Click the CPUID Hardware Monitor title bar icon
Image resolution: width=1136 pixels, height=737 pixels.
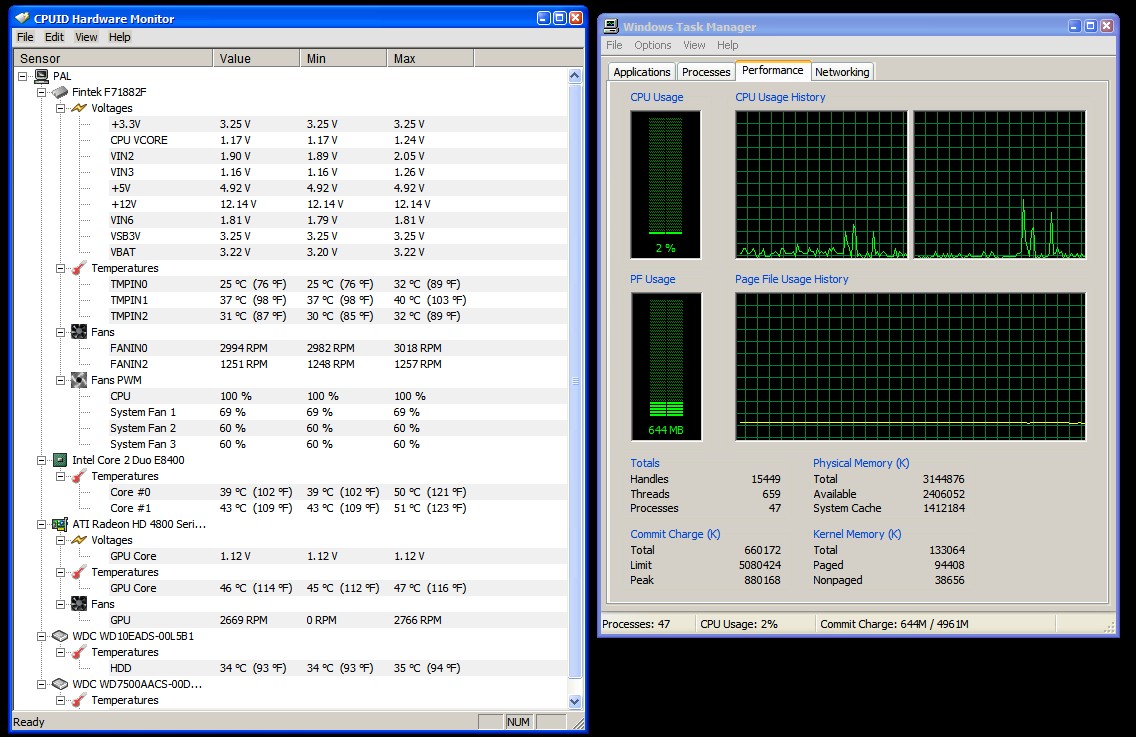(x=22, y=18)
